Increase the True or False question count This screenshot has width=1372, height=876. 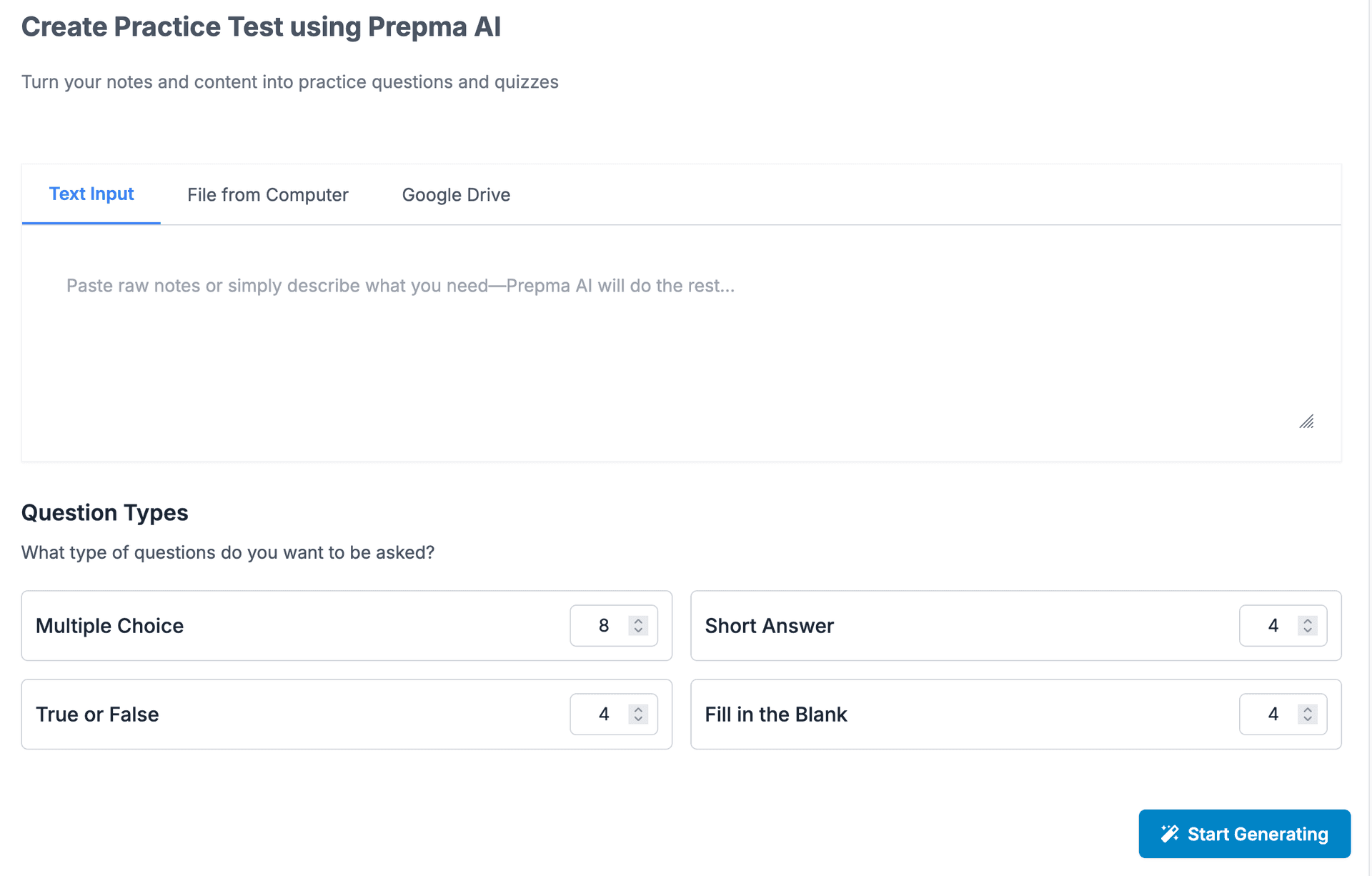638,709
